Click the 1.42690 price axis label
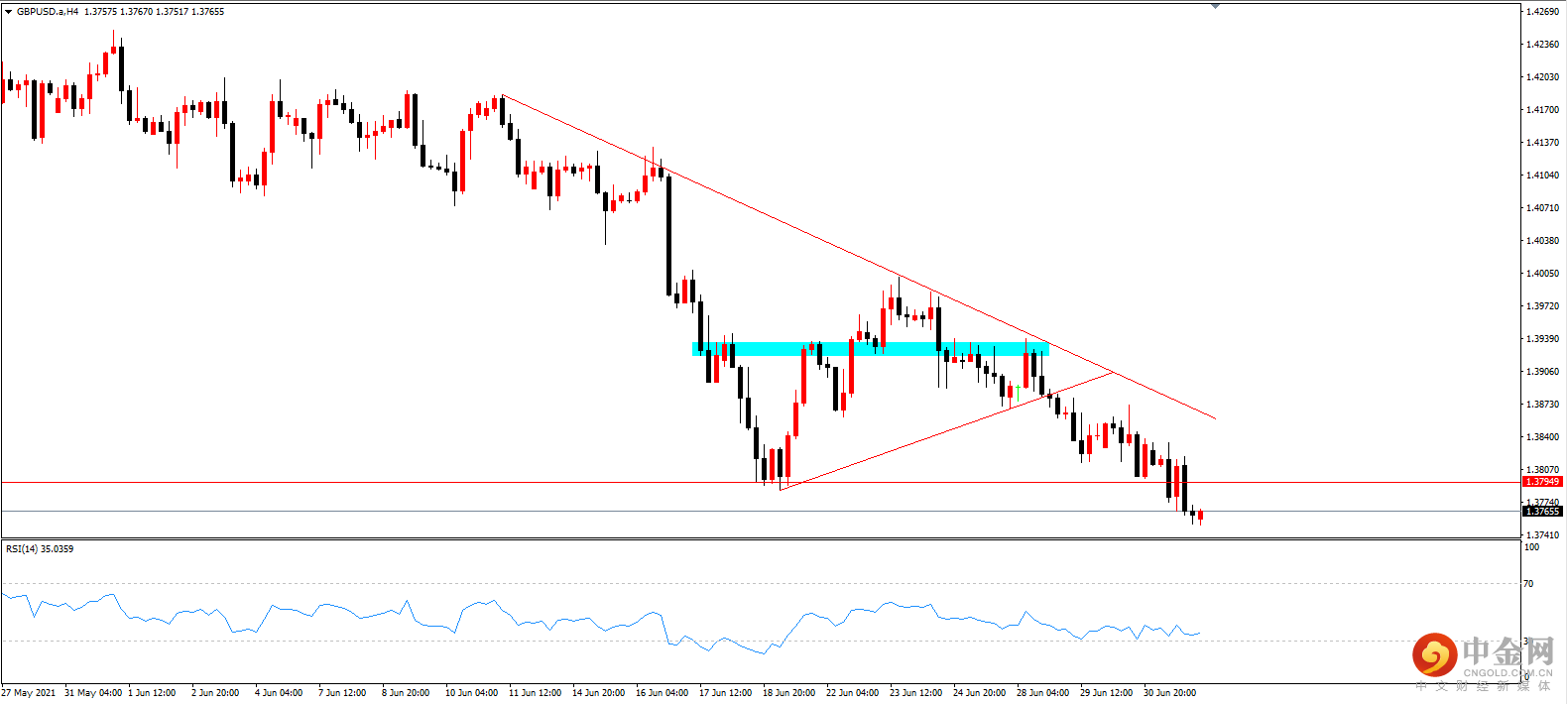Image resolution: width=1568 pixels, height=704 pixels. [1542, 12]
